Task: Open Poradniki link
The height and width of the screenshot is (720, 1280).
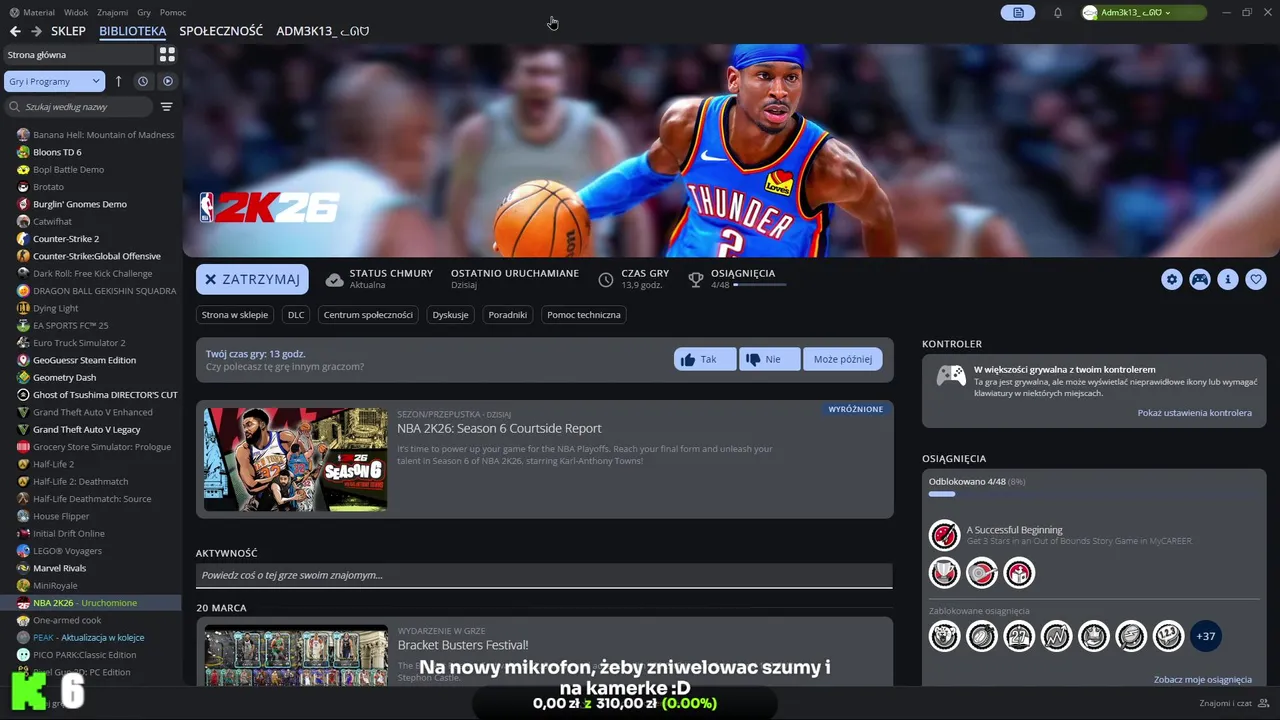Action: [x=508, y=315]
